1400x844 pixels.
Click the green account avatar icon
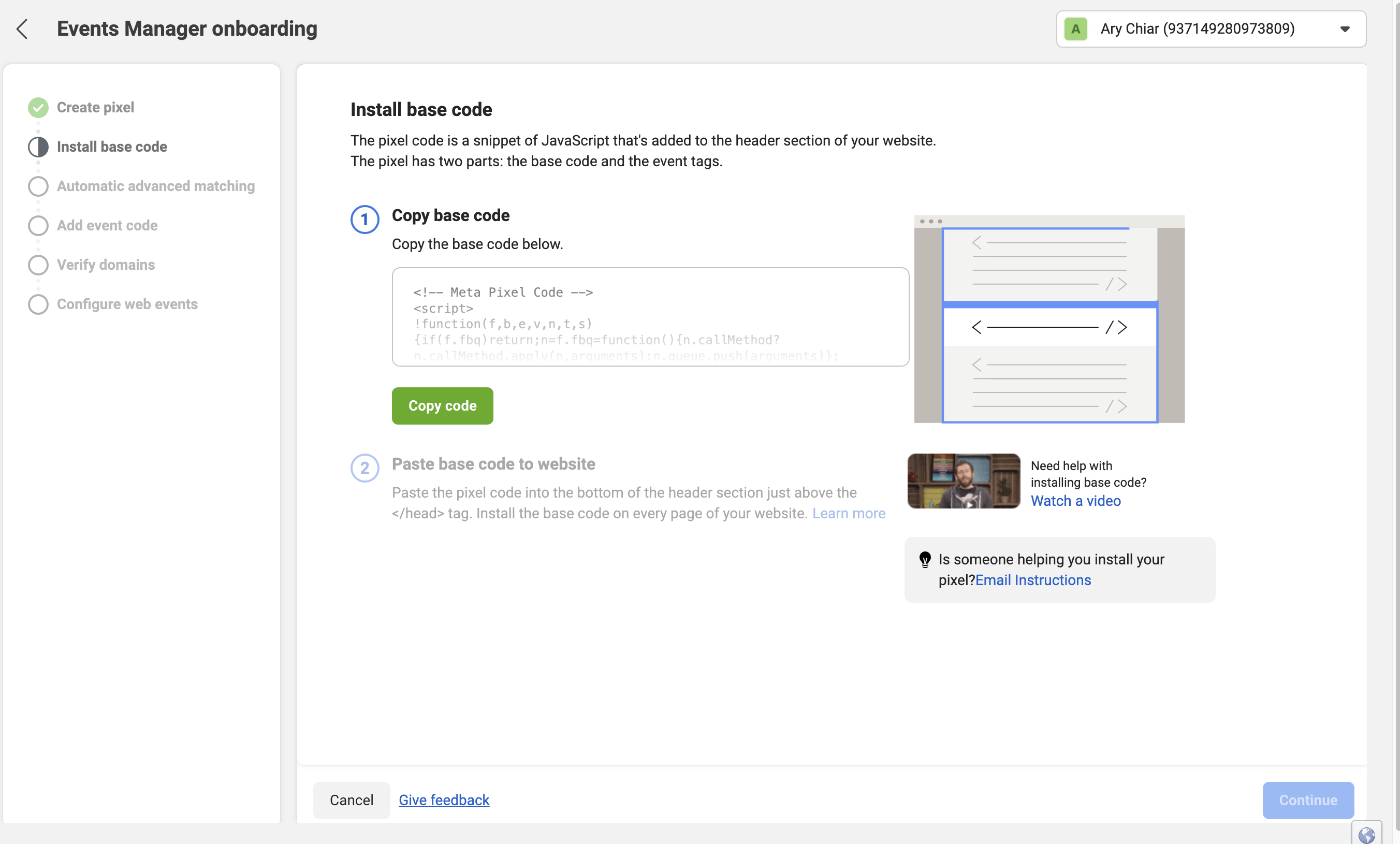[1075, 29]
